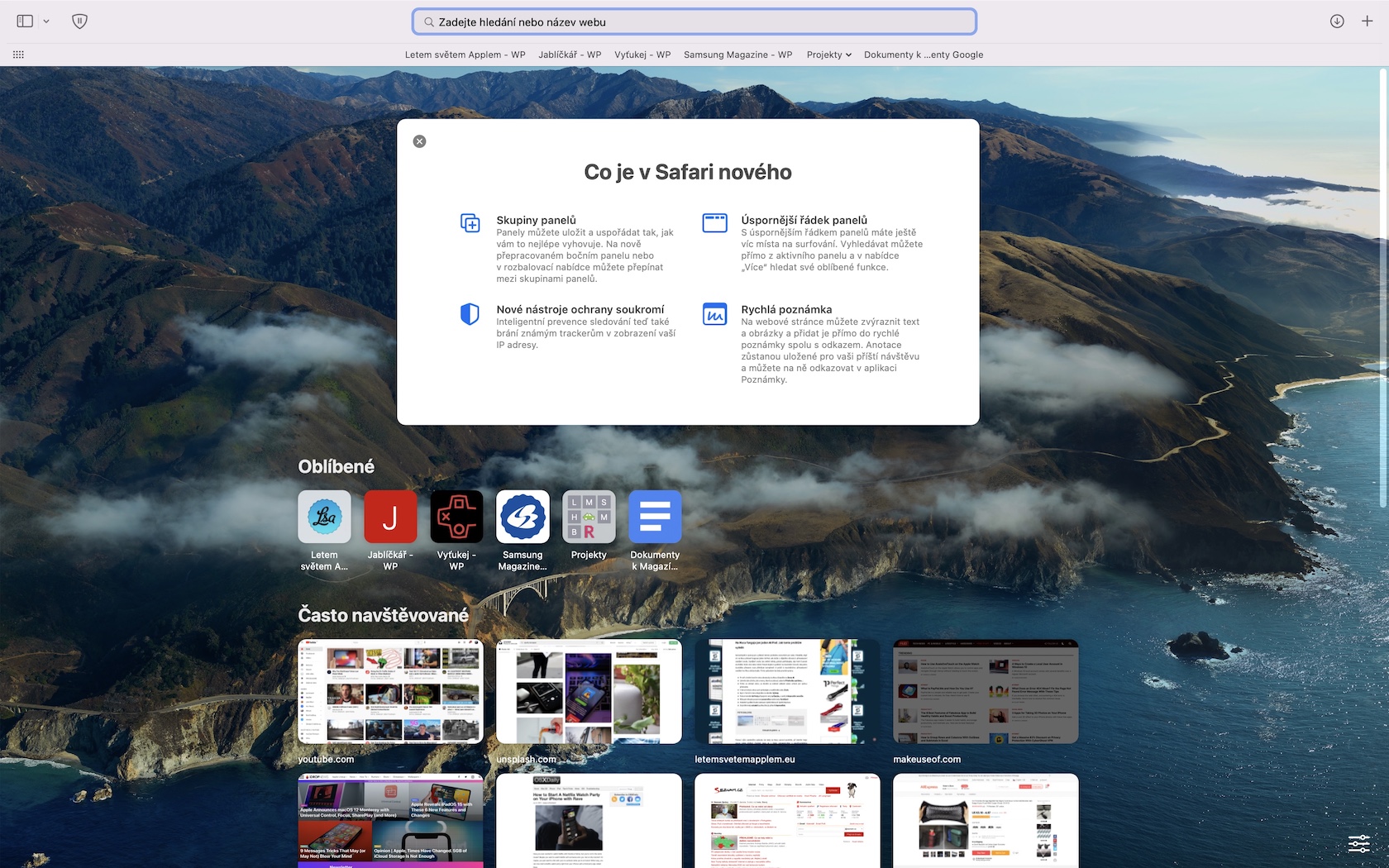This screenshot has width=1389, height=868.
Task: Click the Skupiny panelů heading
Action: 536,220
